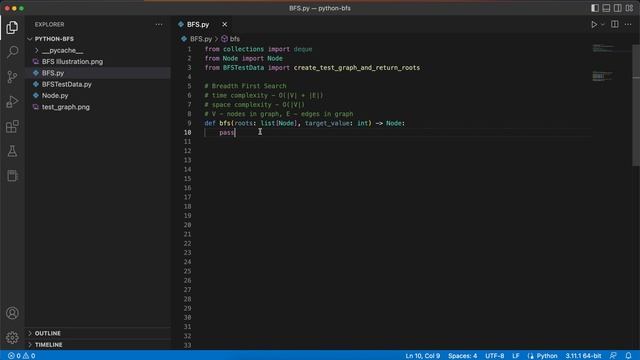Click create_test_graph_and_return_roots import on line 3
Image resolution: width=640 pixels, height=360 pixels.
[x=357, y=68]
